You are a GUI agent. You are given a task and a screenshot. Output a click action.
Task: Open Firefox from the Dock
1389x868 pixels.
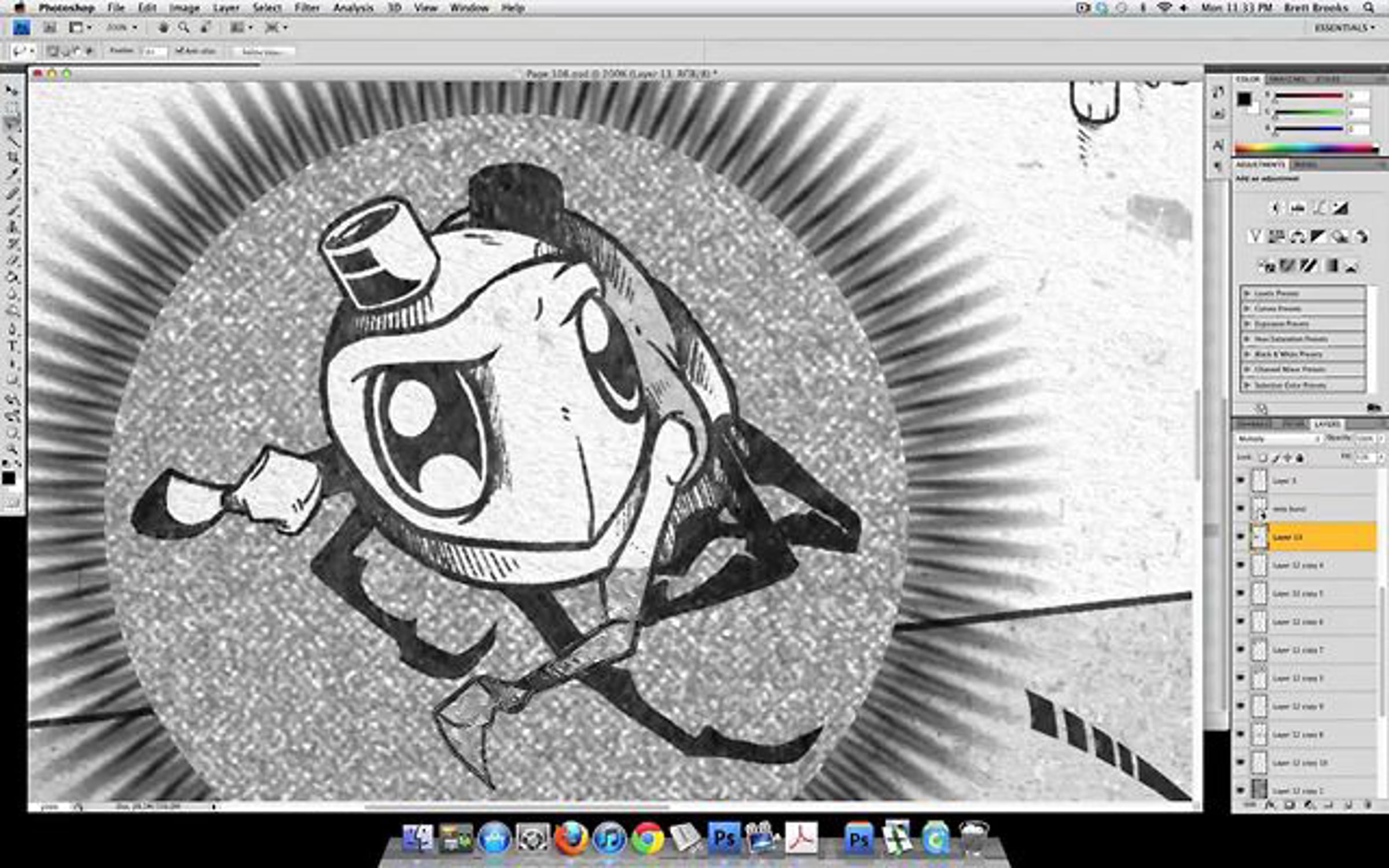[x=571, y=837]
